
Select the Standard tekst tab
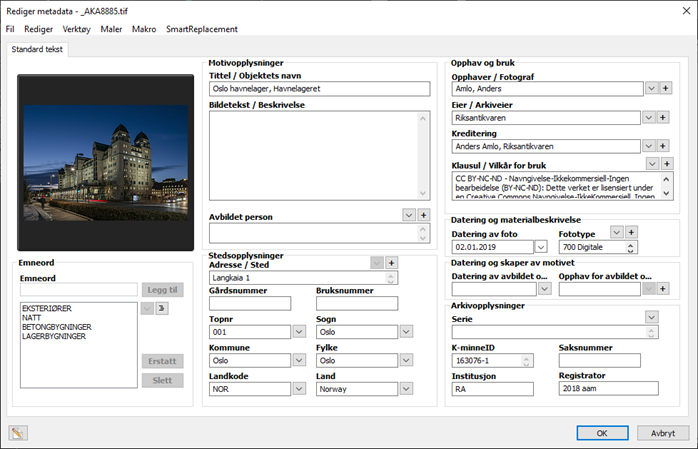click(x=36, y=49)
